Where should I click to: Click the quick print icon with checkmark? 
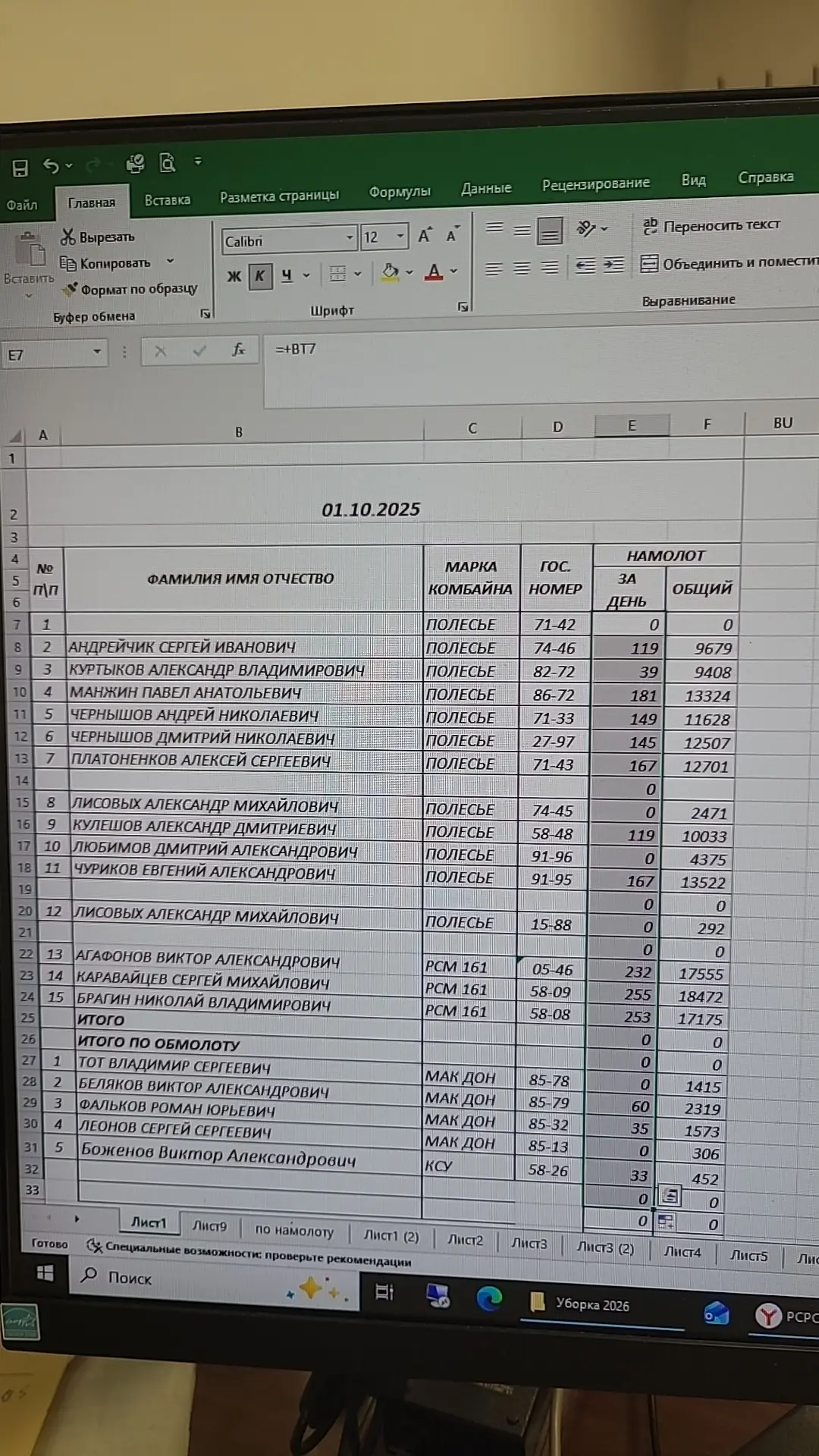tap(136, 163)
